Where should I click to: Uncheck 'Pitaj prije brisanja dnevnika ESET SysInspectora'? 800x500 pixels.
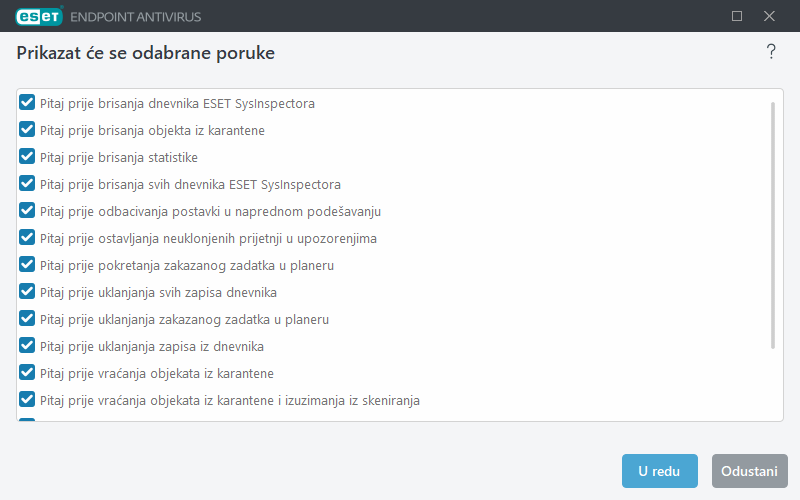(28, 103)
